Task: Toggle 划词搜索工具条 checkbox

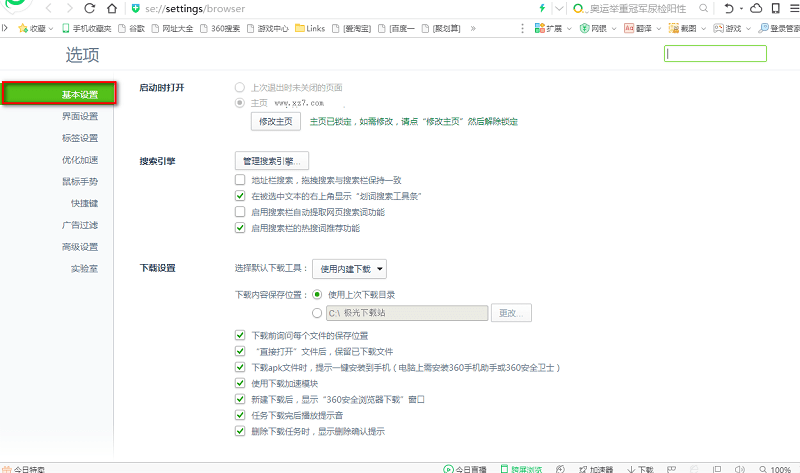Action: pos(240,195)
